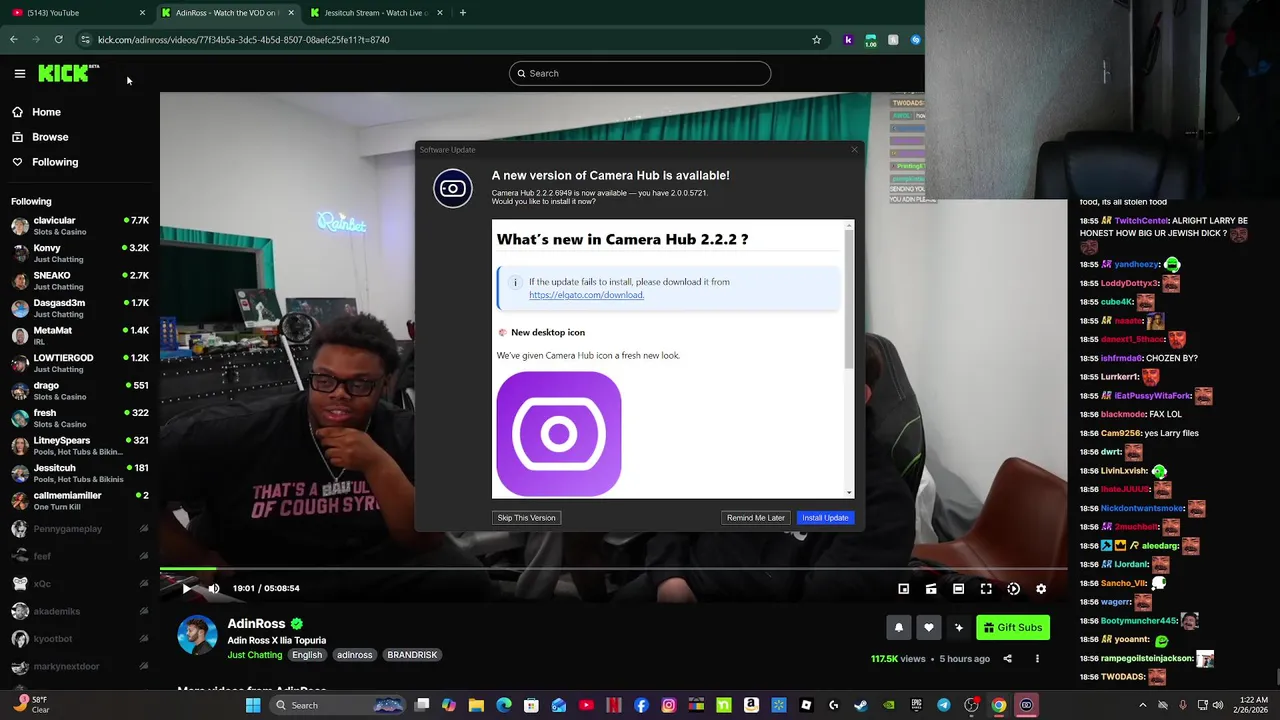Click Install Update in Camera Hub dialog
The width and height of the screenshot is (1280, 720).
point(825,518)
